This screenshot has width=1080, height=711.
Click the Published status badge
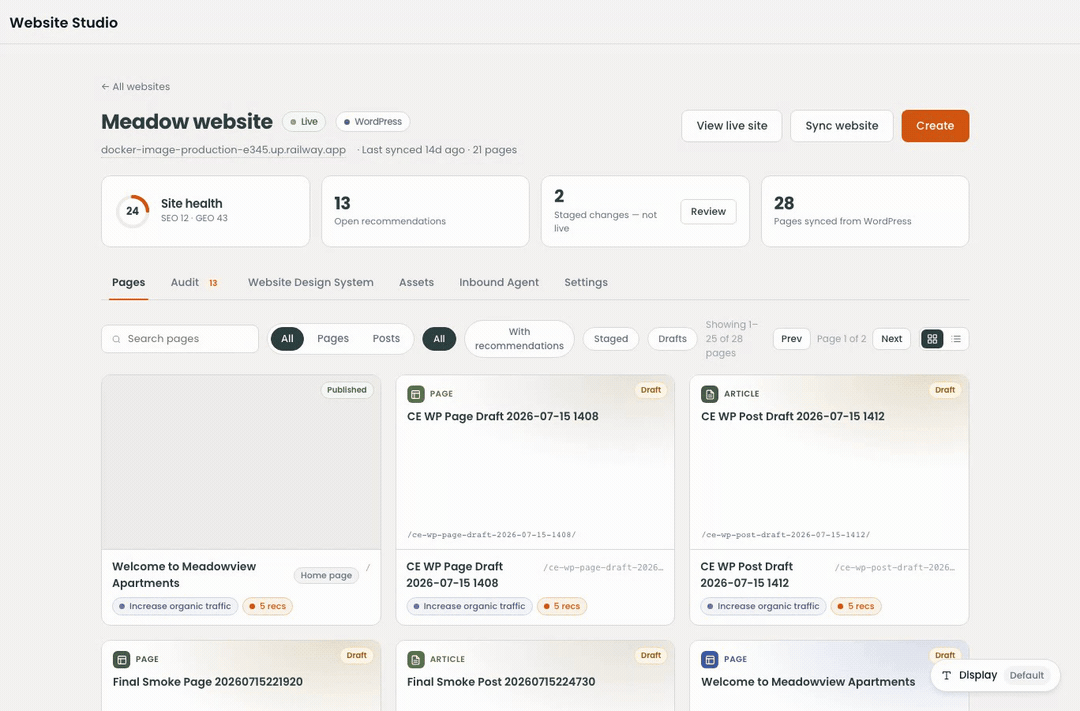pyautogui.click(x=346, y=390)
